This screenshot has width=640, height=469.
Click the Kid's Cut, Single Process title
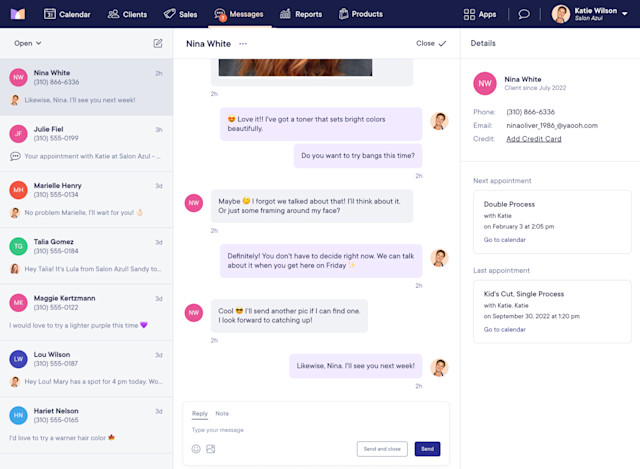(524, 294)
